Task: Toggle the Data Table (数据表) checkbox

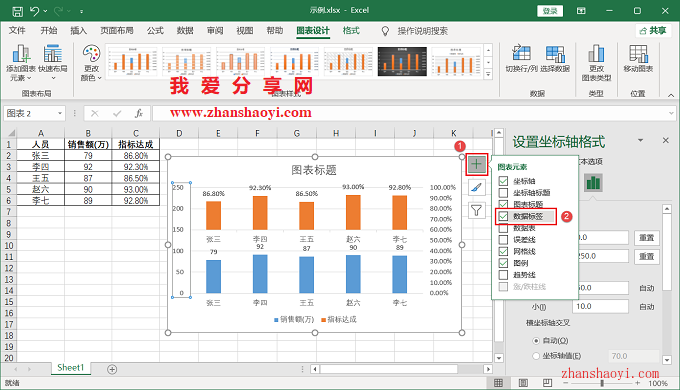Action: pyautogui.click(x=503, y=228)
